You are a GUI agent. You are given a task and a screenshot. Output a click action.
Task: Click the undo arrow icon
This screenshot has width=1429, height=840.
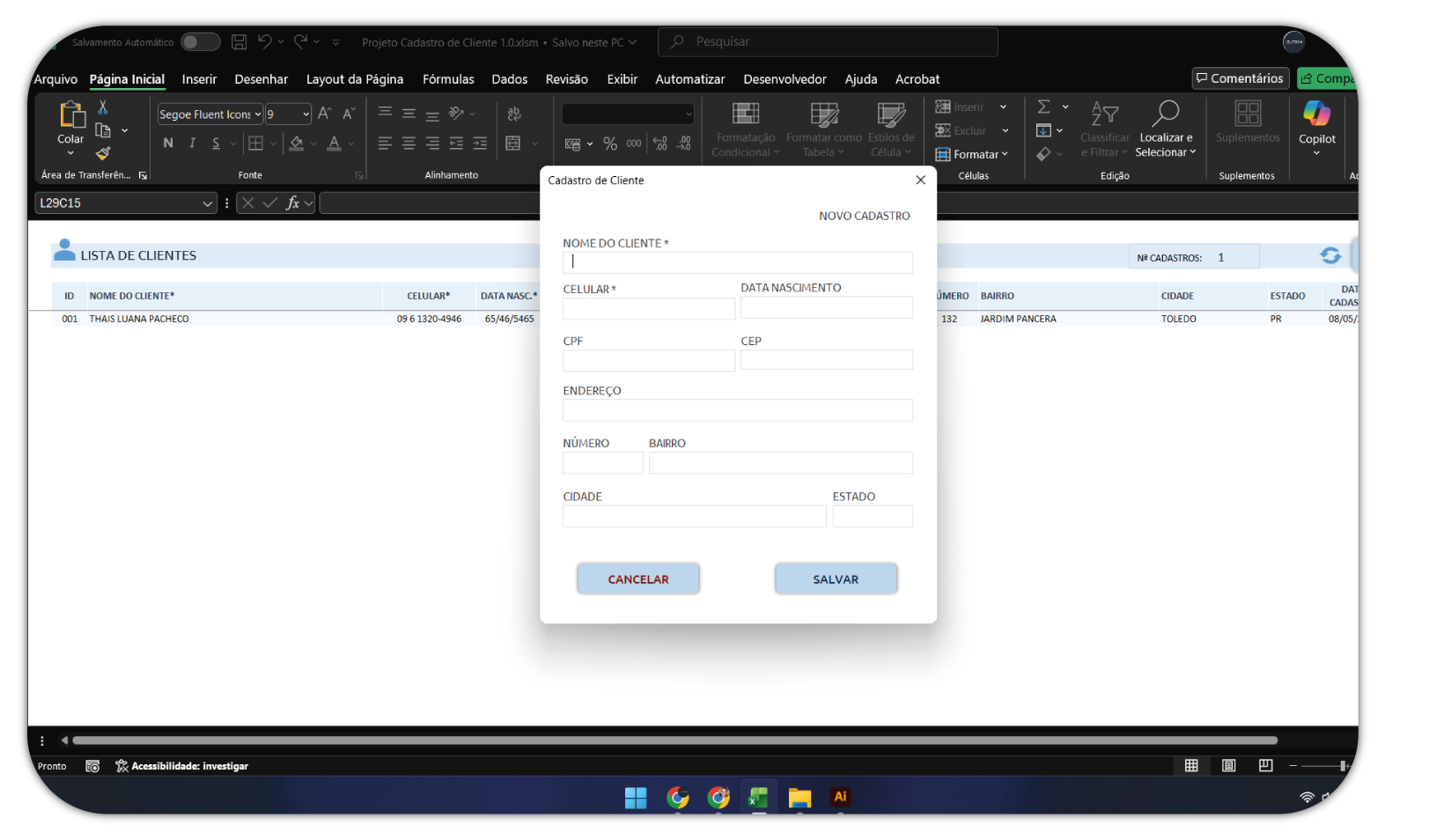coord(264,41)
